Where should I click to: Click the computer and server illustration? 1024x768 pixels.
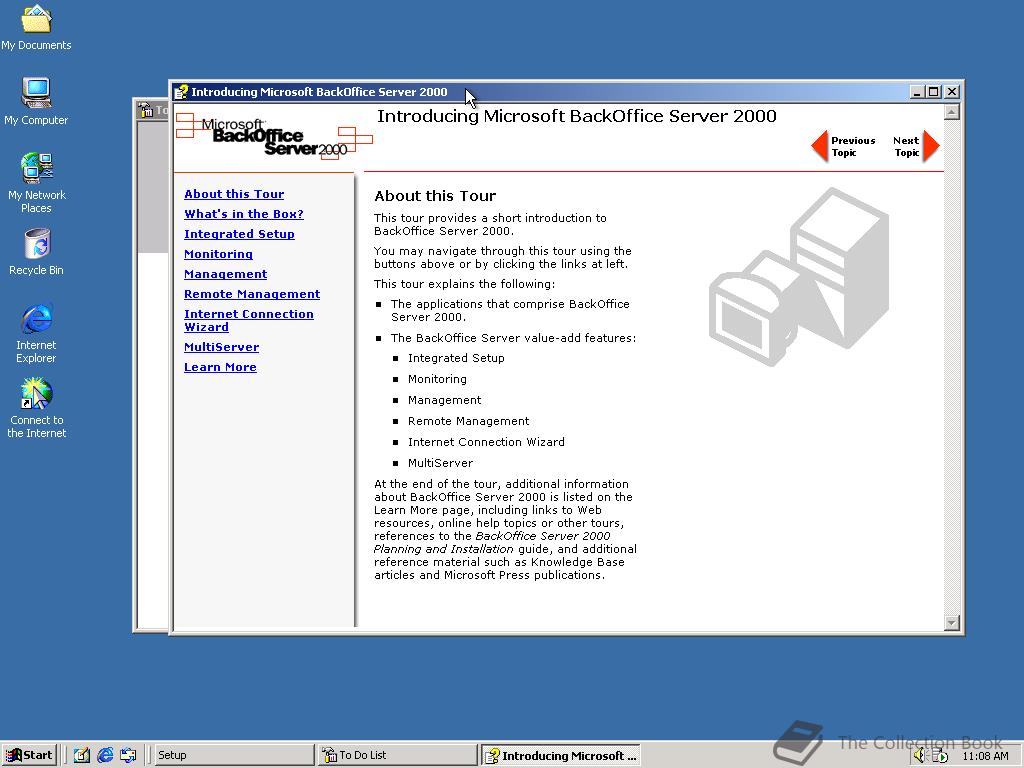(799, 276)
